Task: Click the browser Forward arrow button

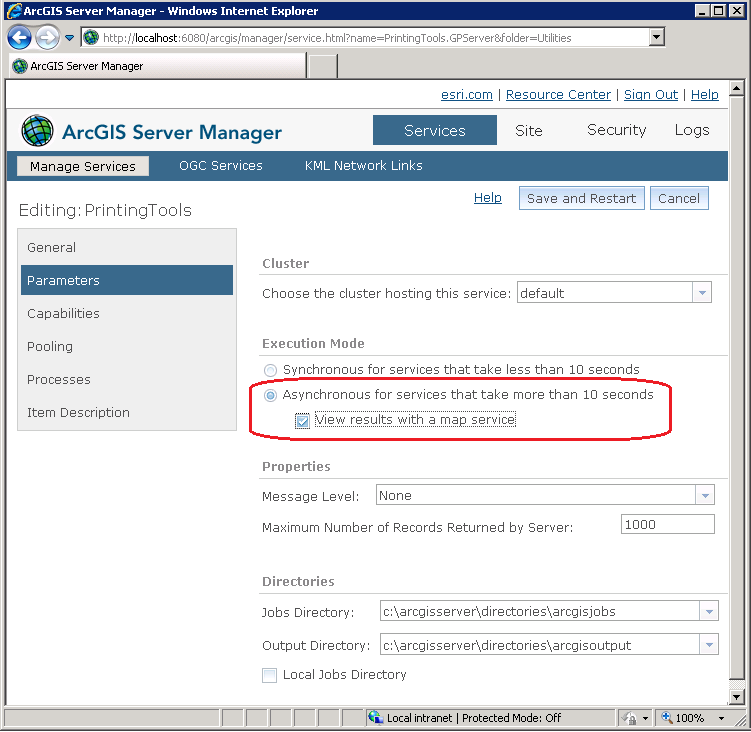Action: (47, 37)
